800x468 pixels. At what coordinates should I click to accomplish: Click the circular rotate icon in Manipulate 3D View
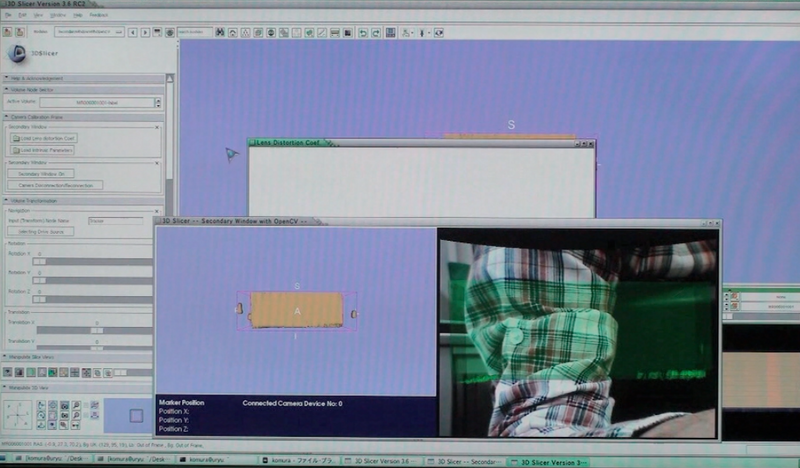coord(41,415)
